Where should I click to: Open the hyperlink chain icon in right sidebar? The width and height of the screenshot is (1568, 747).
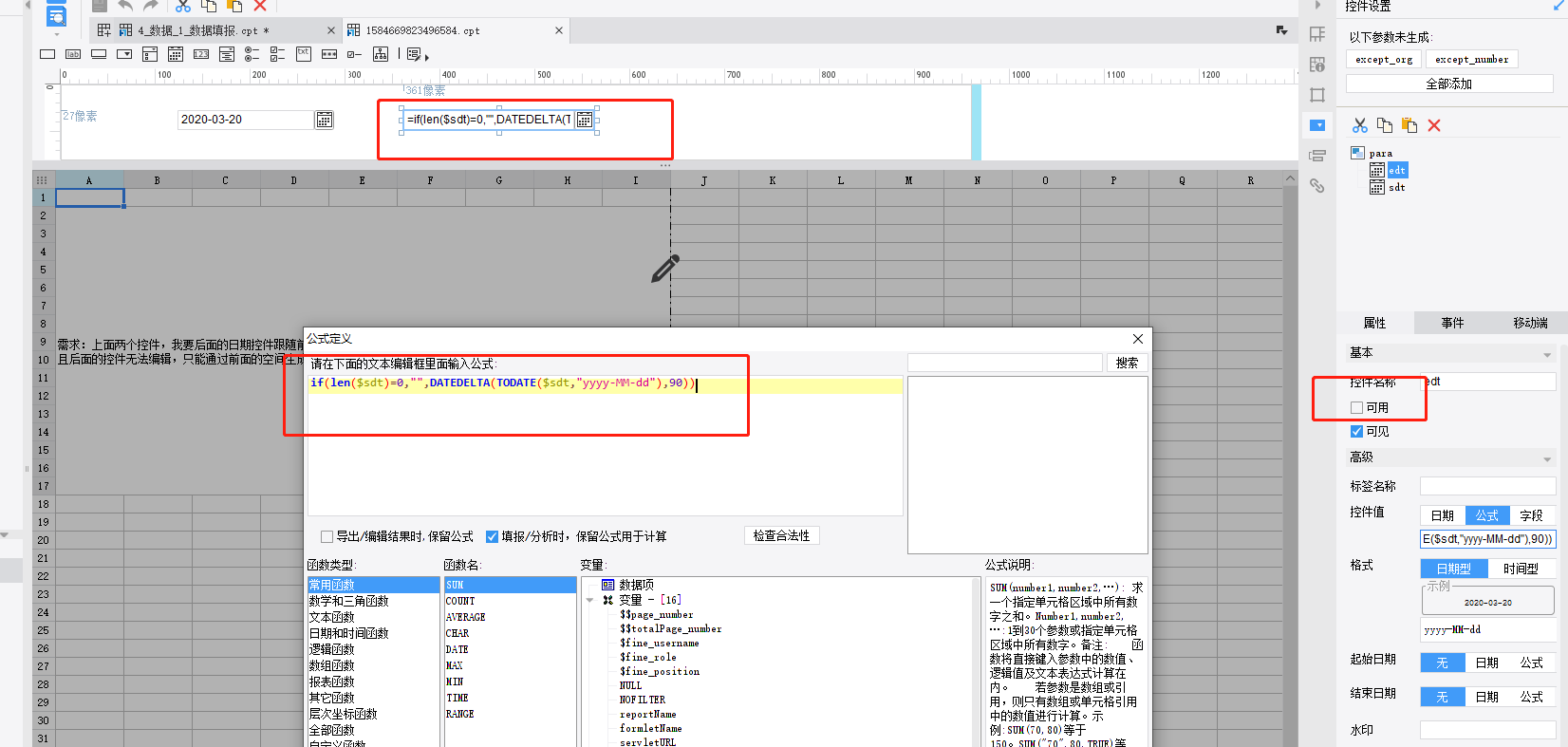click(1317, 186)
